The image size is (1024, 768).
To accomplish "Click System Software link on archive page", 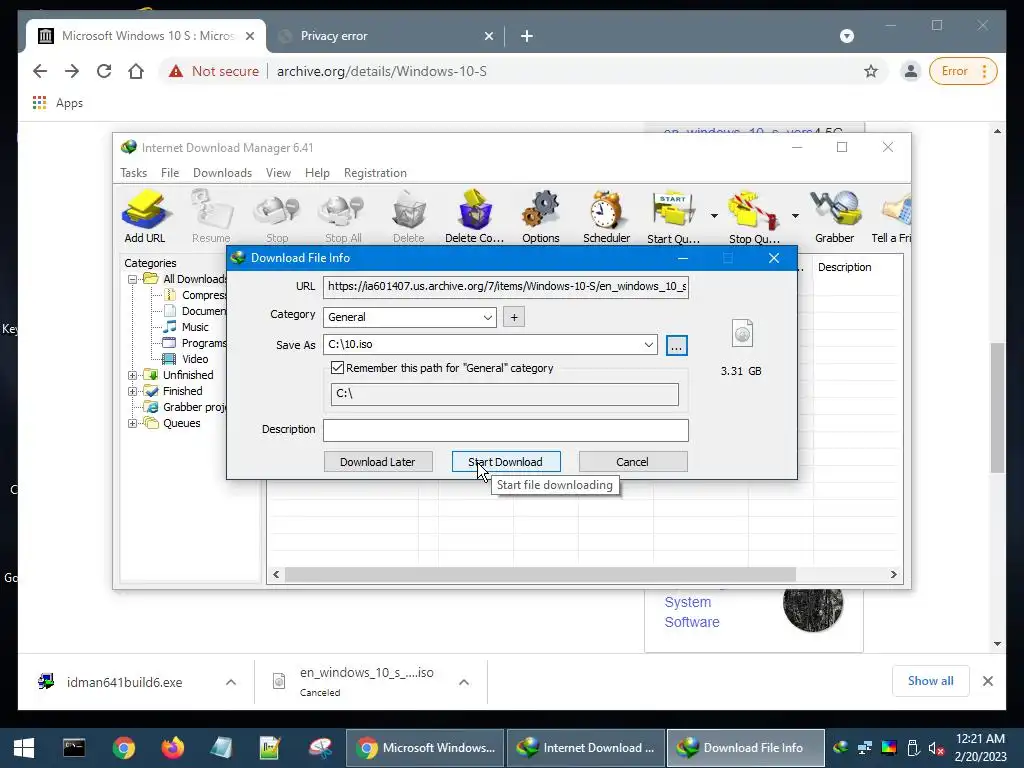I will pyautogui.click(x=692, y=613).
